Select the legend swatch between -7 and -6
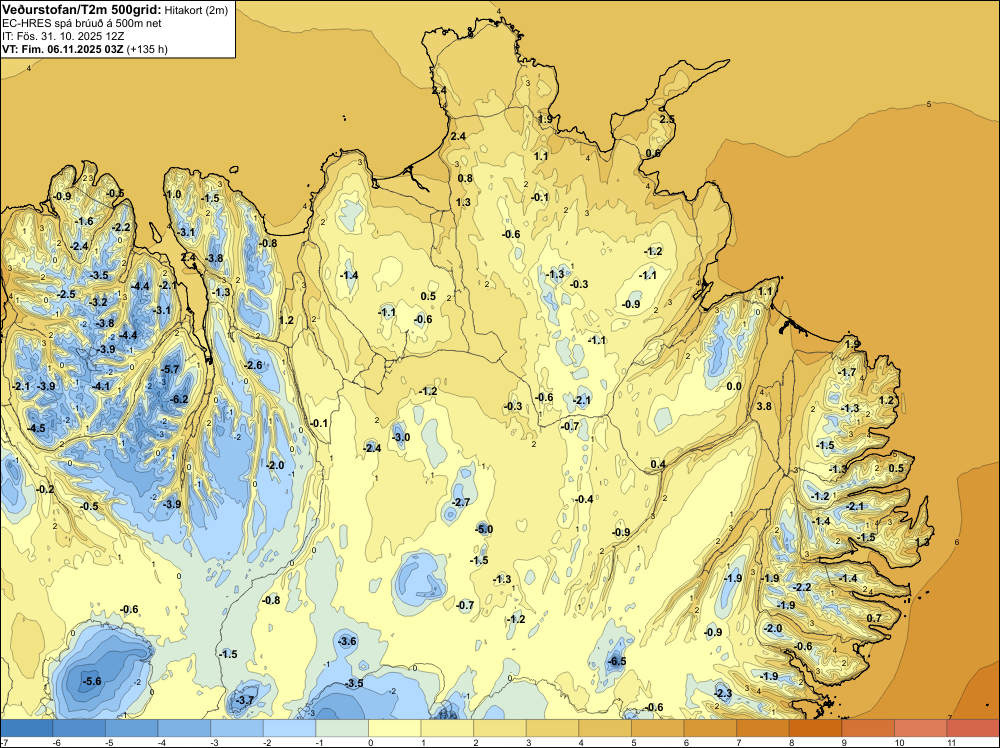1000x748 pixels. (x=27, y=728)
